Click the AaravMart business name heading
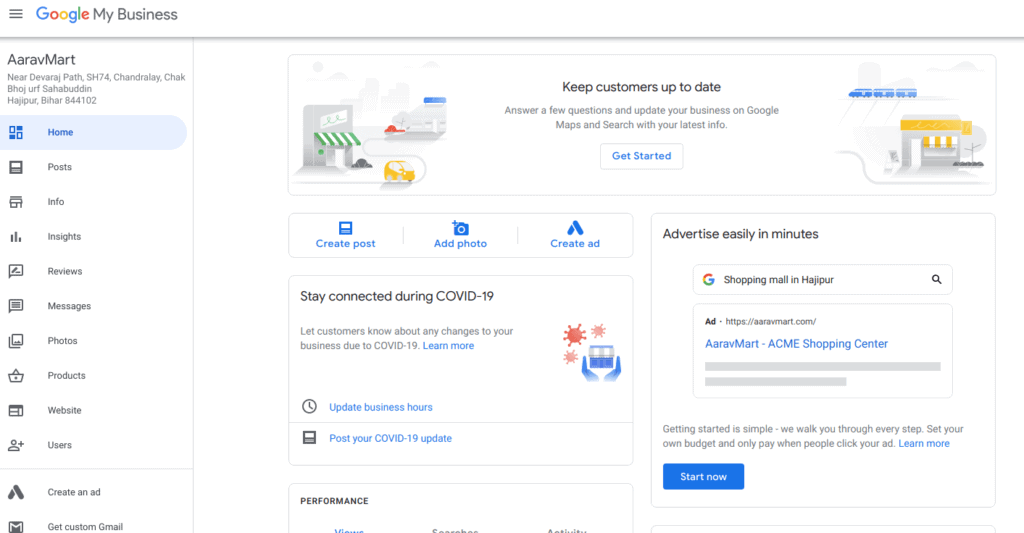This screenshot has width=1024, height=533. click(41, 59)
